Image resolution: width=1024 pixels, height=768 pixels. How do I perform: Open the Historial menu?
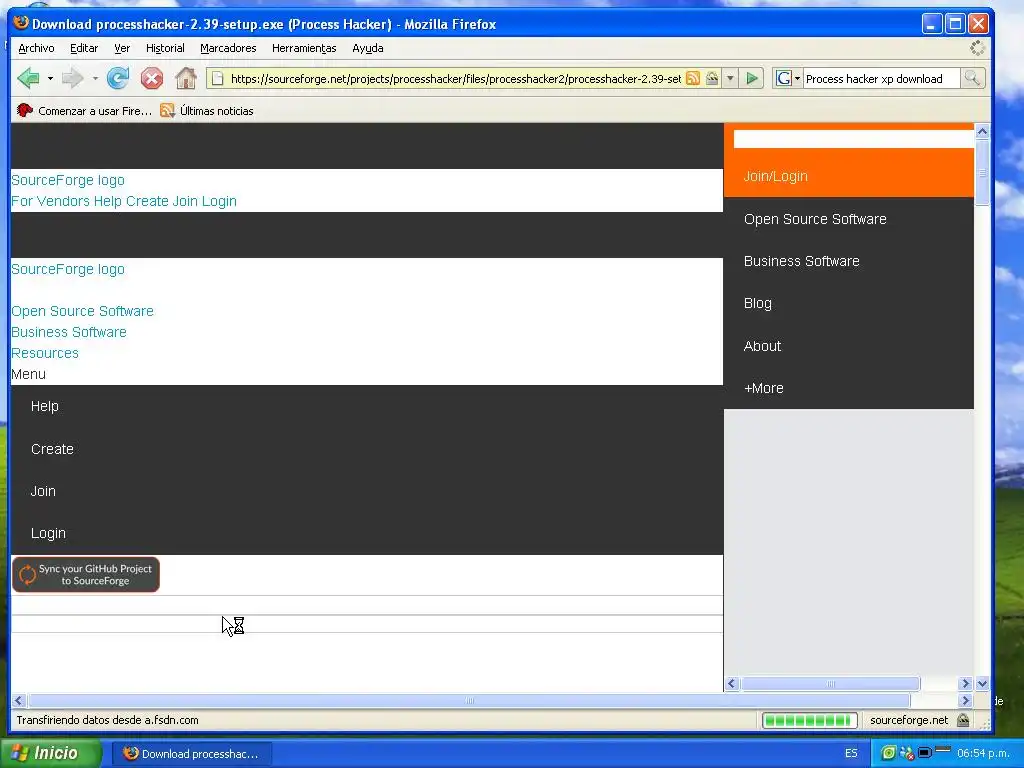coord(165,48)
